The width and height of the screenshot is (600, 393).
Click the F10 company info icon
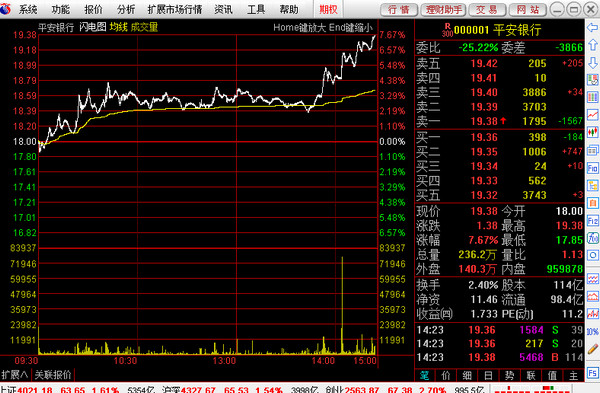(x=592, y=168)
